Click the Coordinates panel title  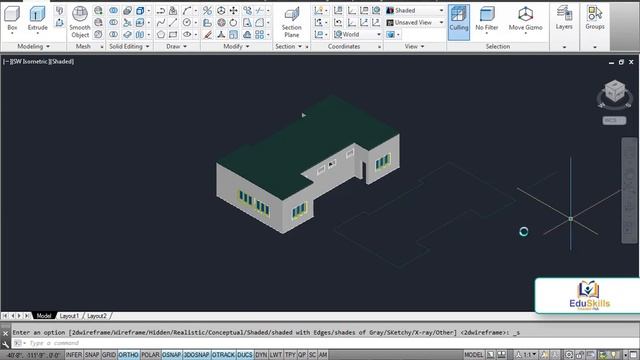344,47
